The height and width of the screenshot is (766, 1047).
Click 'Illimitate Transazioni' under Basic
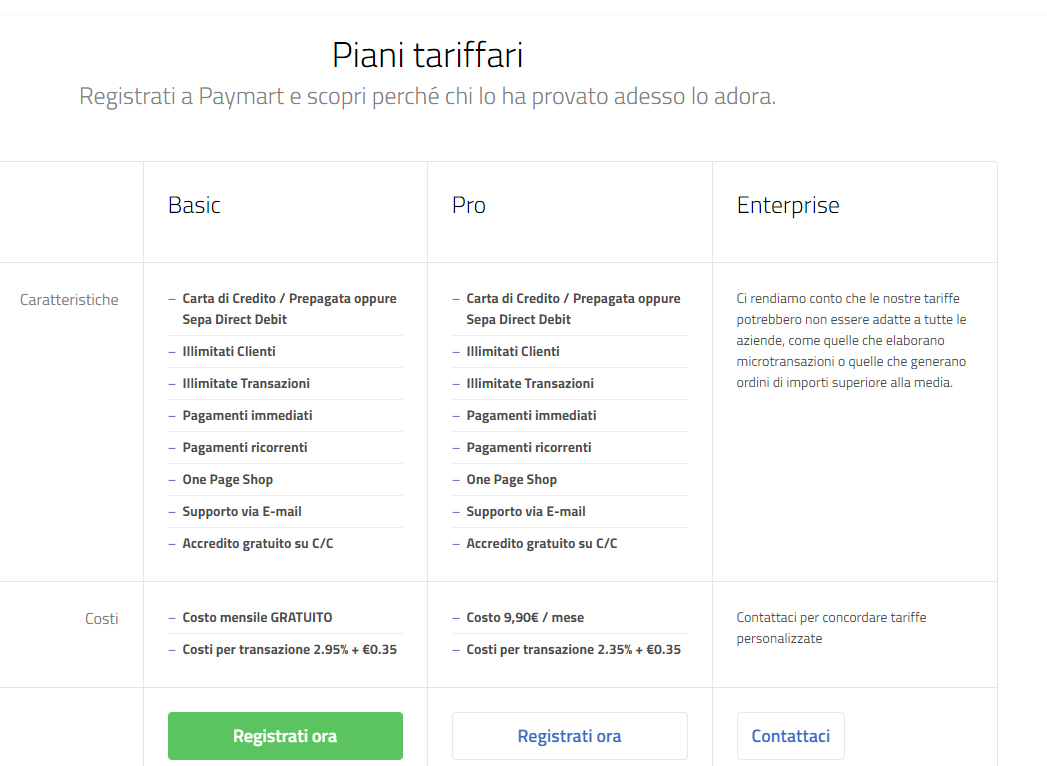pyautogui.click(x=245, y=383)
